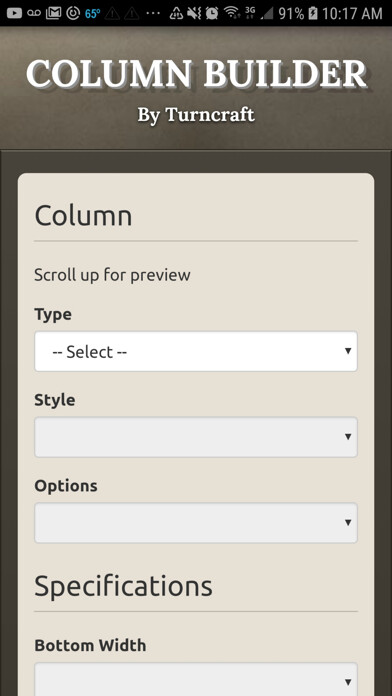The width and height of the screenshot is (392, 696).
Task: Open the Type dropdown showing -- Select --
Action: click(196, 352)
